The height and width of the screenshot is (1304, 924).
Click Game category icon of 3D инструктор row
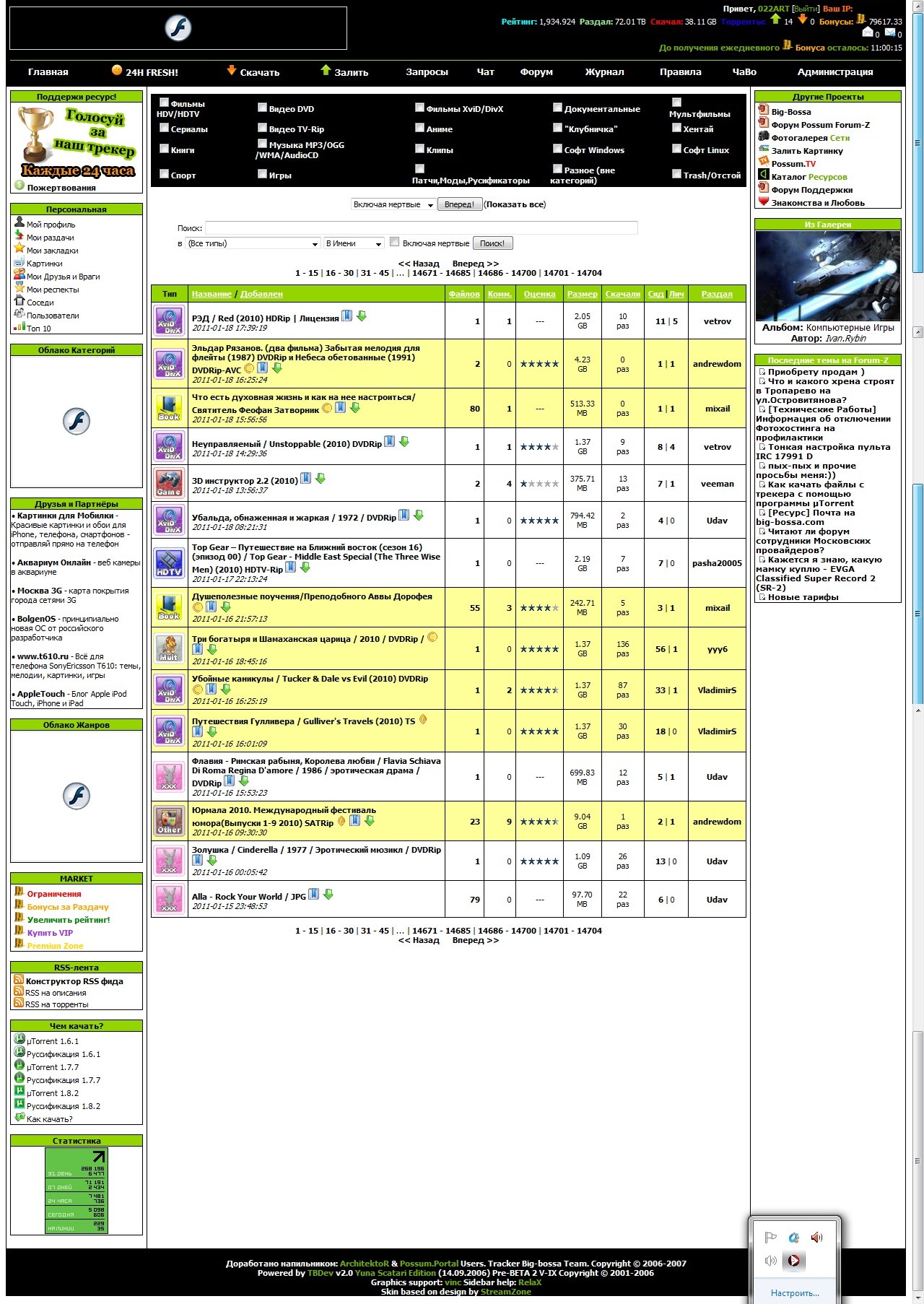coord(169,483)
